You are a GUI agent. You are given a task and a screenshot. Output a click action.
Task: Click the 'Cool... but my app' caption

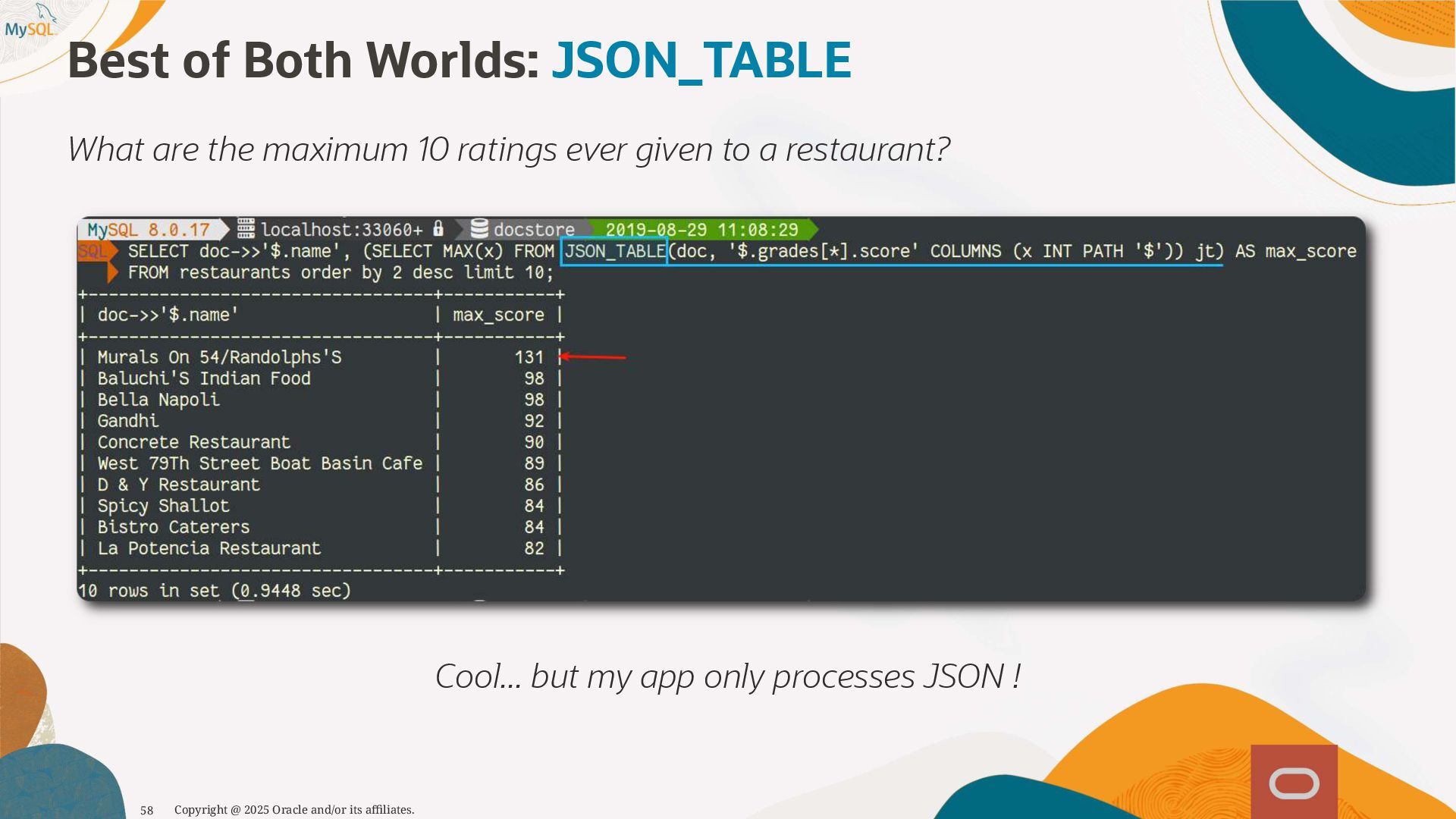727,676
